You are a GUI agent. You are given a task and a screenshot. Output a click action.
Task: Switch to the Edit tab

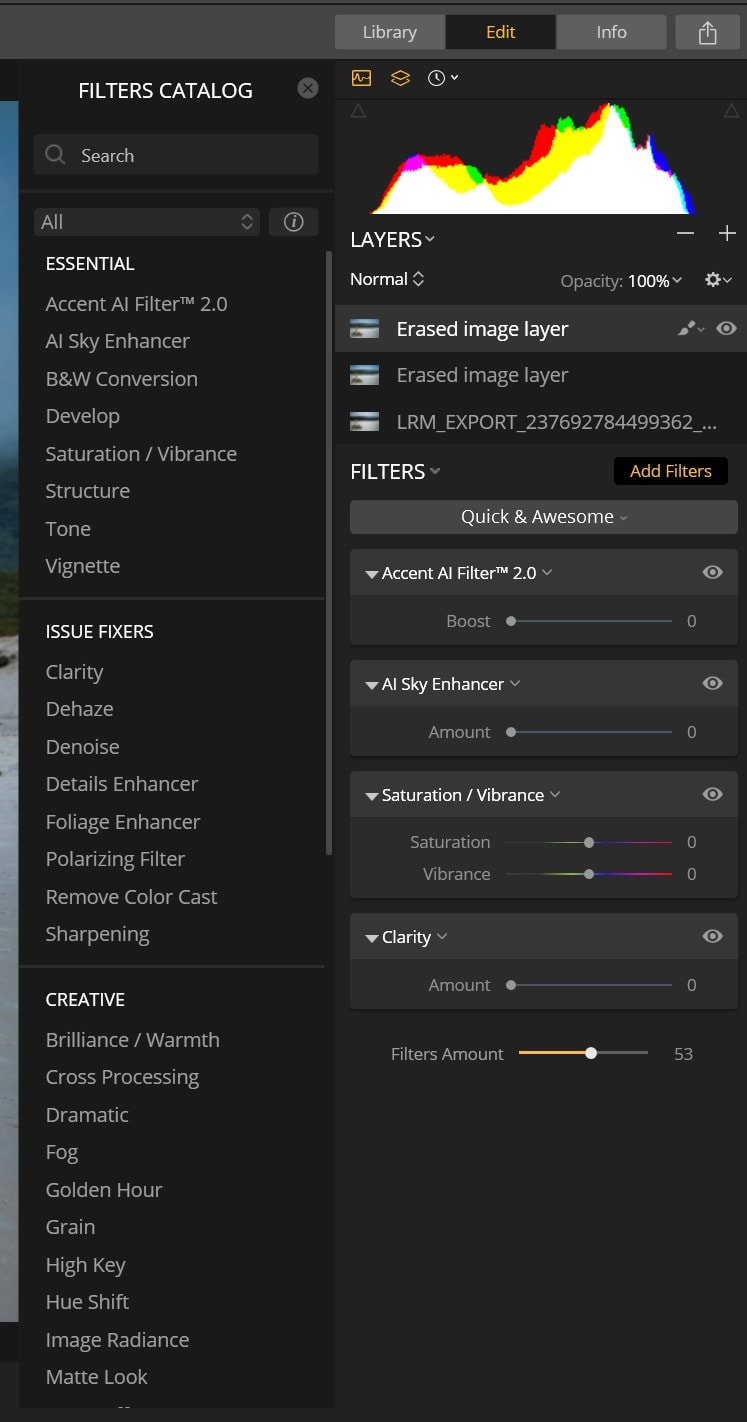(x=501, y=32)
